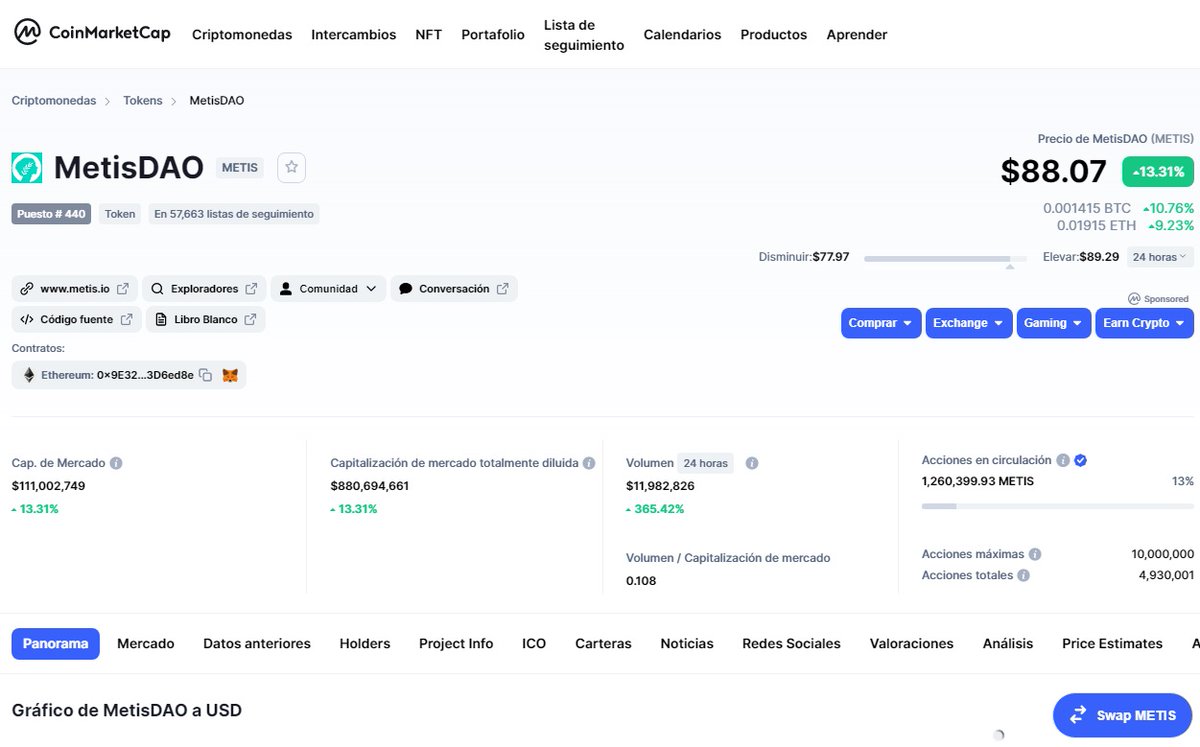The width and height of the screenshot is (1200, 747).
Task: Copy the Ethereum contract address
Action: (205, 375)
